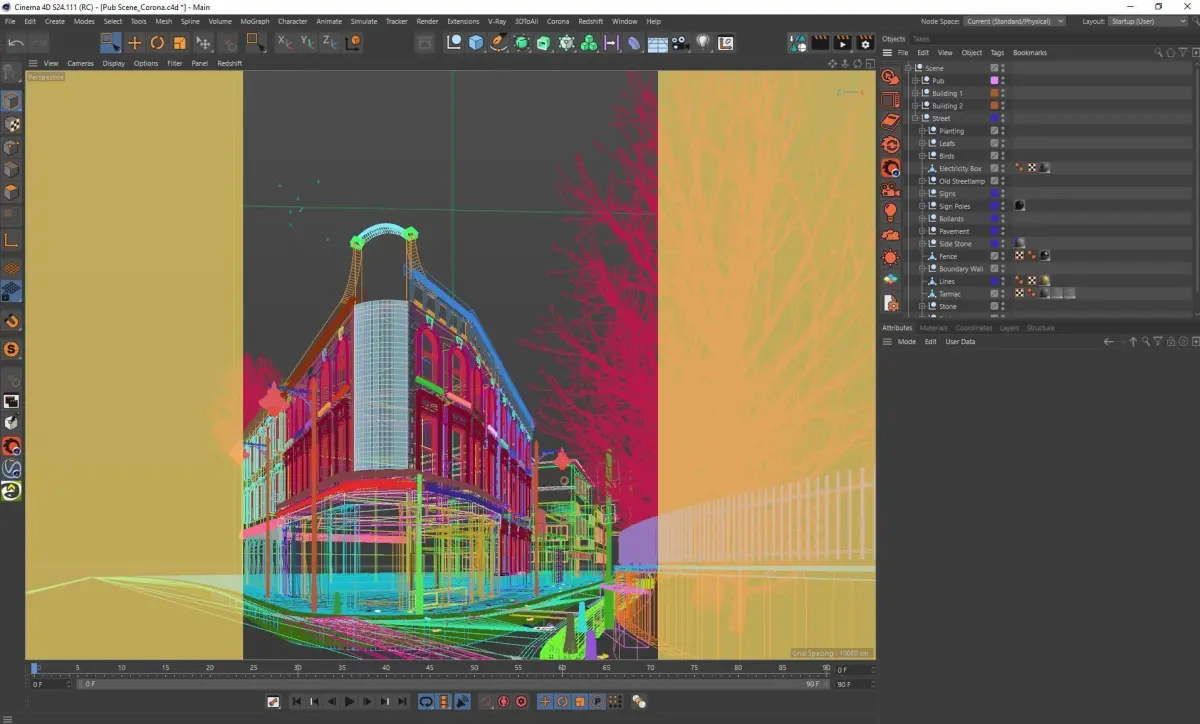Expand the Pub object in tree
Image resolution: width=1200 pixels, height=724 pixels.
(915, 81)
